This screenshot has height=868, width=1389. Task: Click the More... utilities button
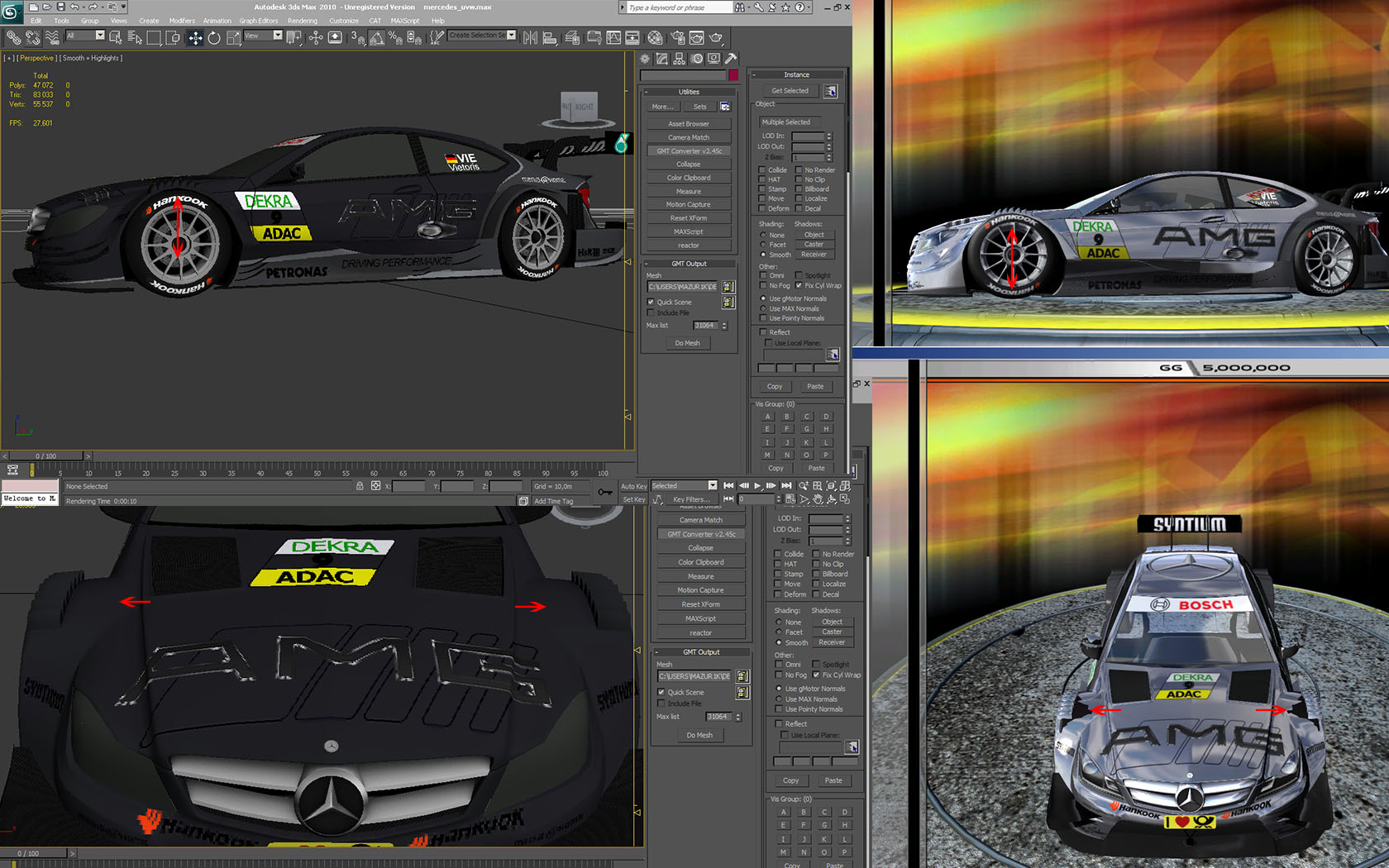[x=662, y=107]
